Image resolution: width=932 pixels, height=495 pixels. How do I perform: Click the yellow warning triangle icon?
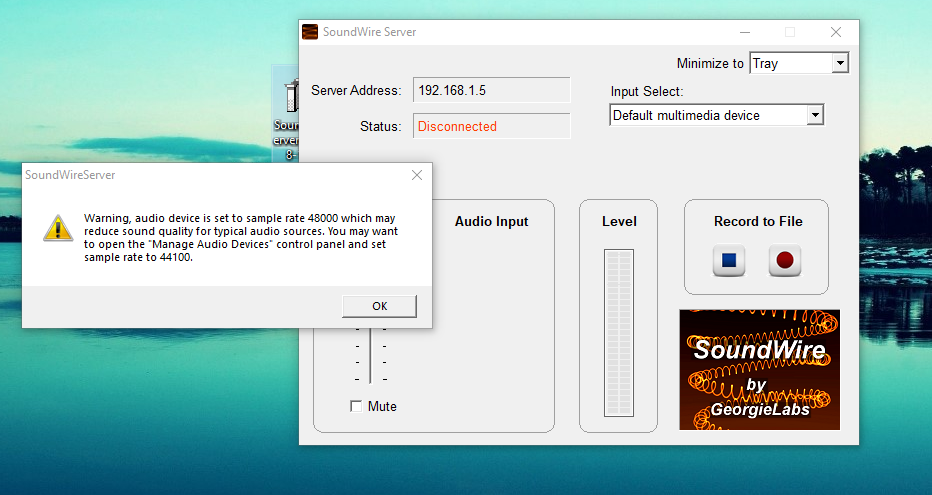(x=58, y=229)
